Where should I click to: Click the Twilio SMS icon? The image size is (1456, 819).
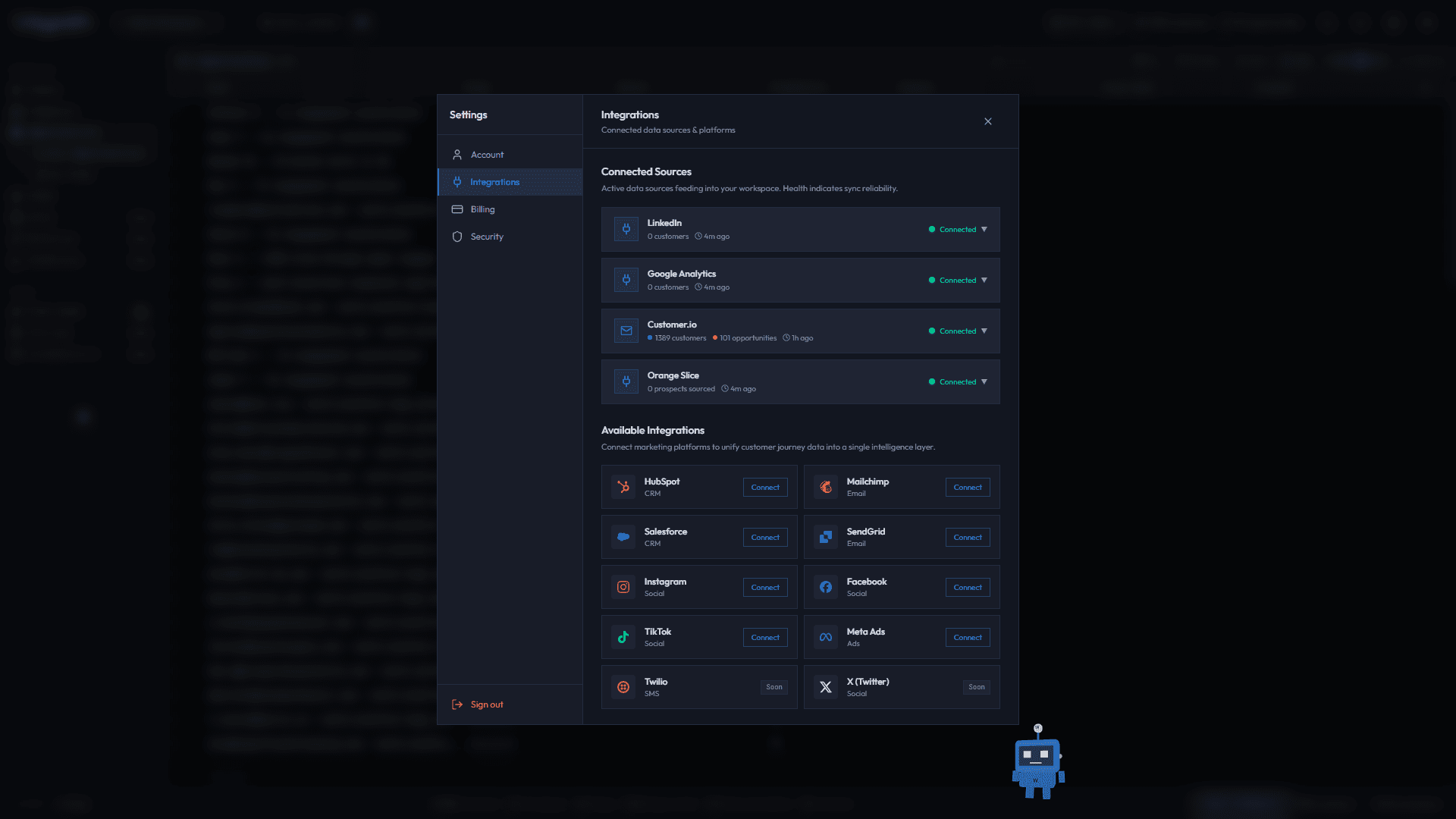[623, 686]
